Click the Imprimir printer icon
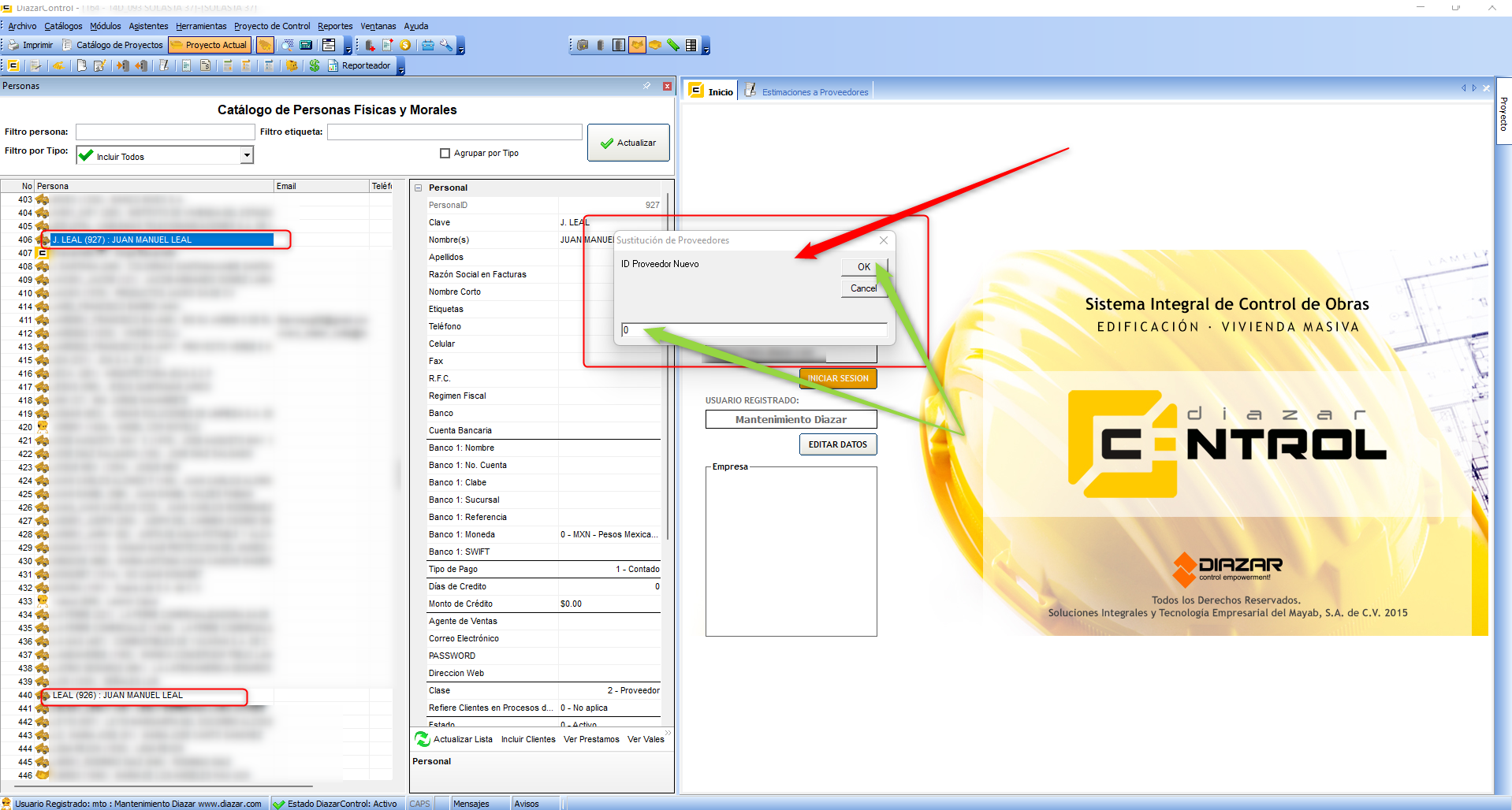Screen dimensions: 1512x810 click(13, 45)
